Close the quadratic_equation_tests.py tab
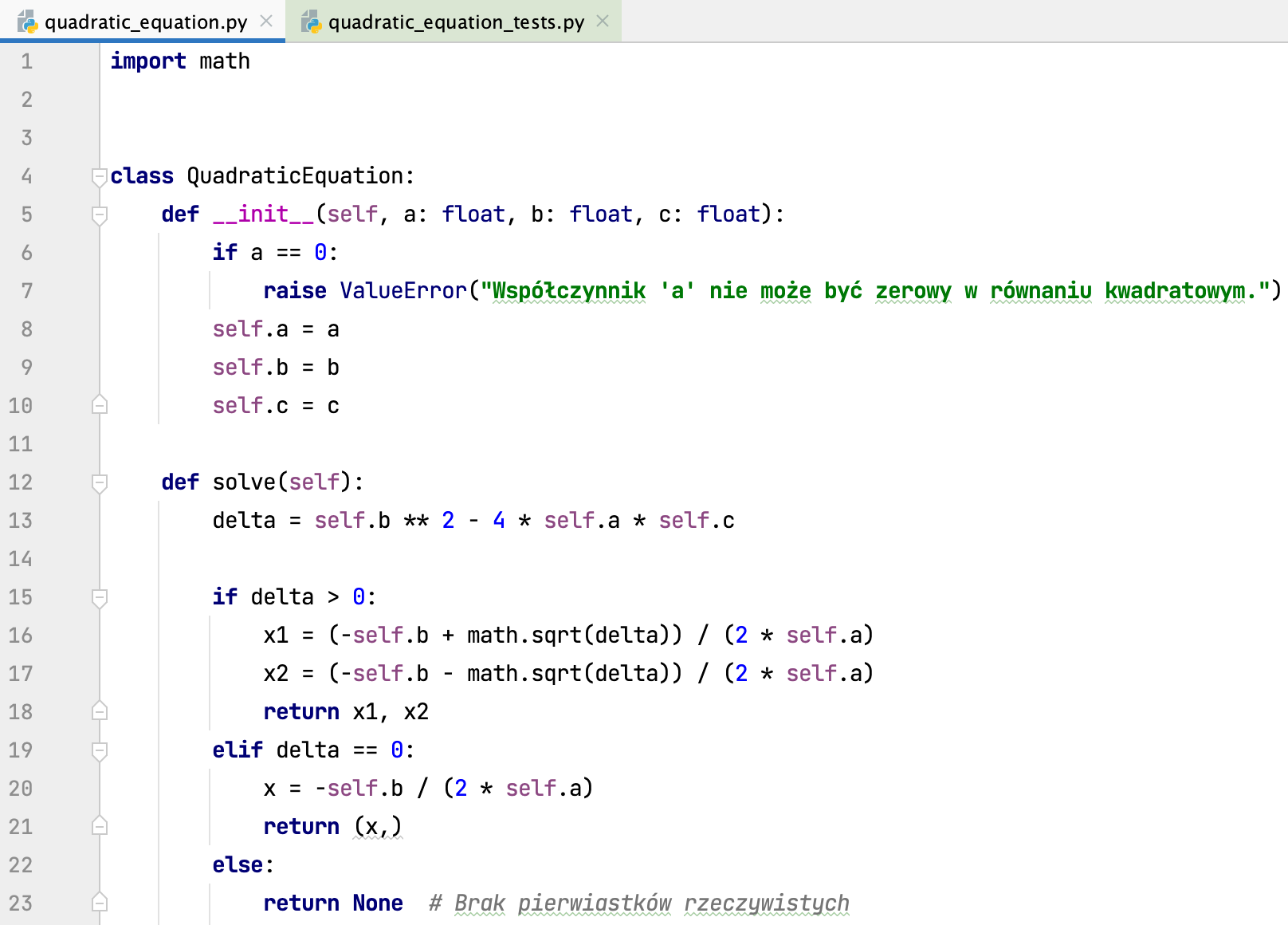1288x925 pixels. click(603, 22)
